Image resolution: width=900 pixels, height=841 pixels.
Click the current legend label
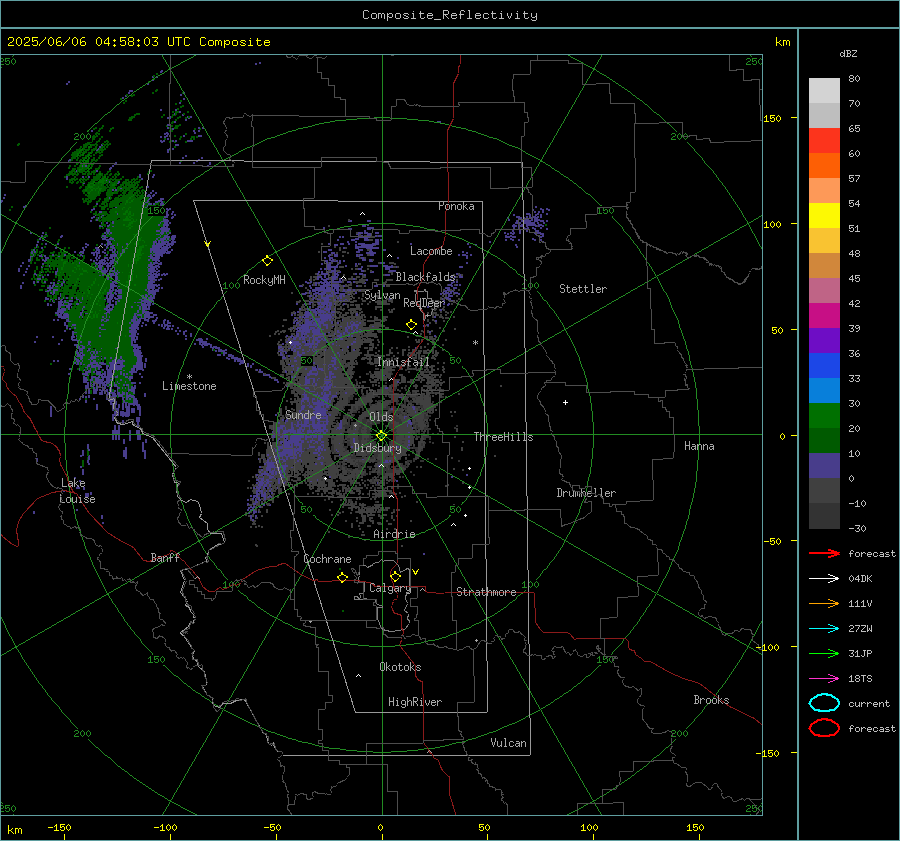tap(869, 703)
